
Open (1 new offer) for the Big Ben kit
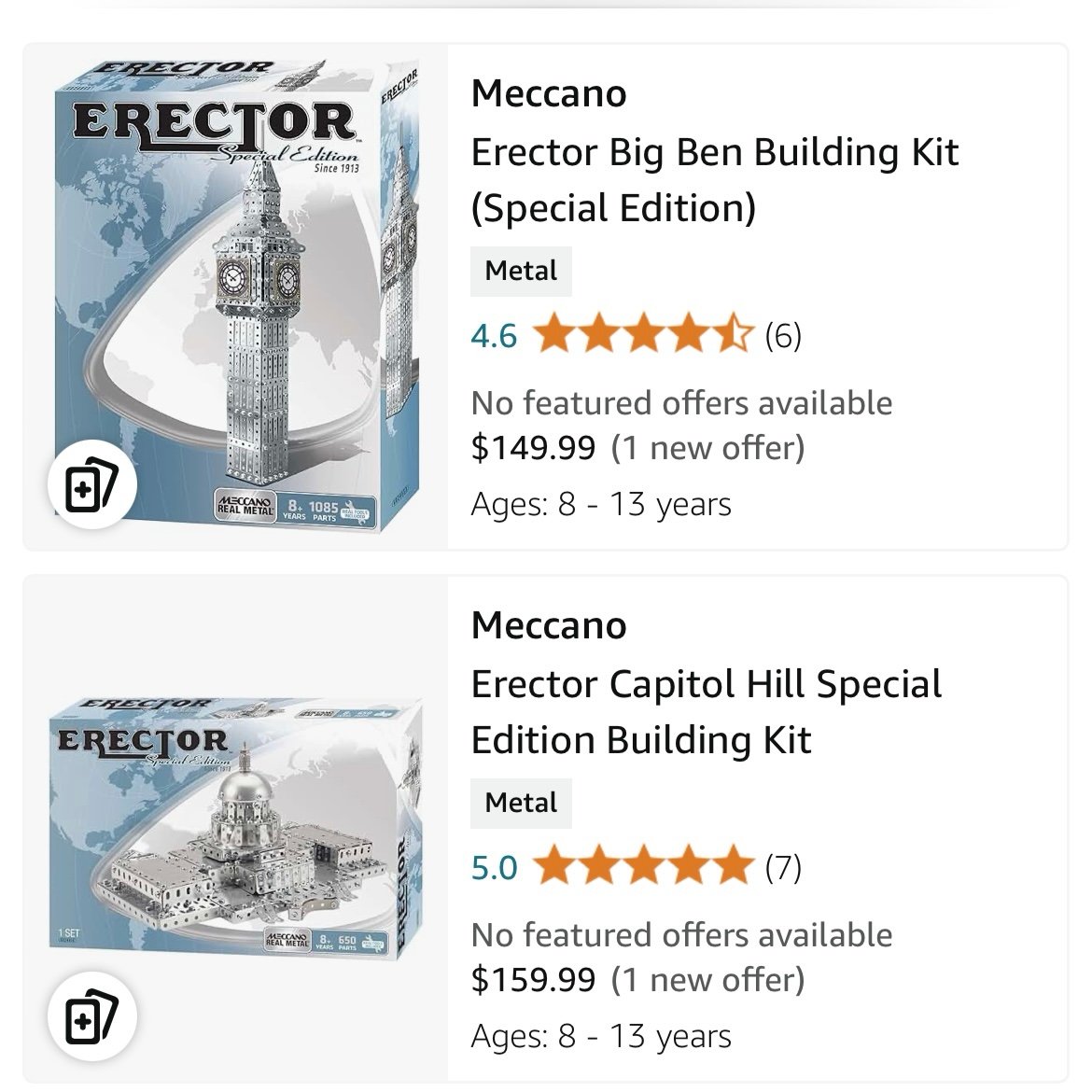point(707,448)
